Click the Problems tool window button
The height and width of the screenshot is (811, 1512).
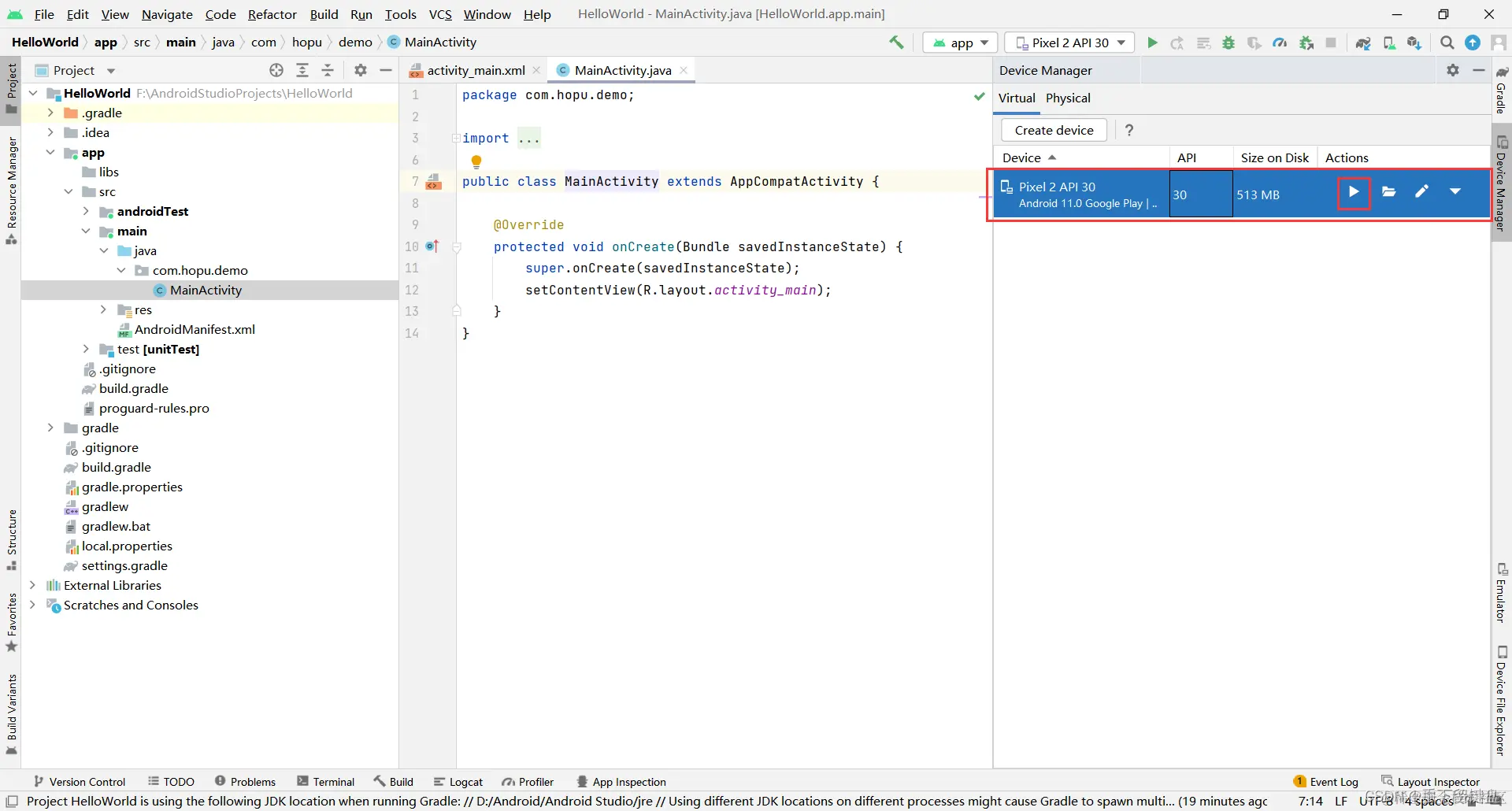tap(245, 782)
